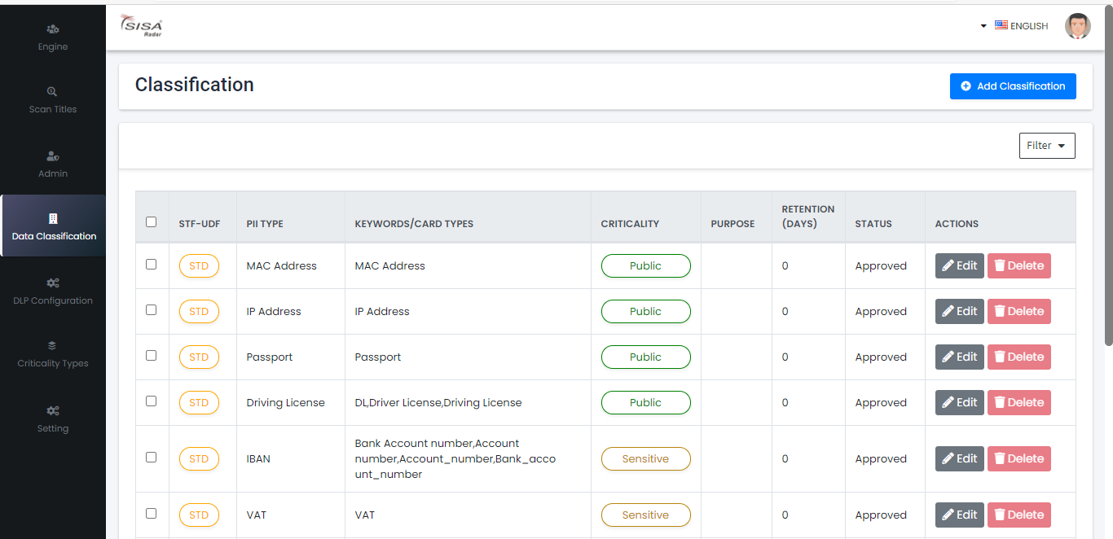Delete the Driving License classification
Screen dimensions: 1113x539
(1018, 402)
